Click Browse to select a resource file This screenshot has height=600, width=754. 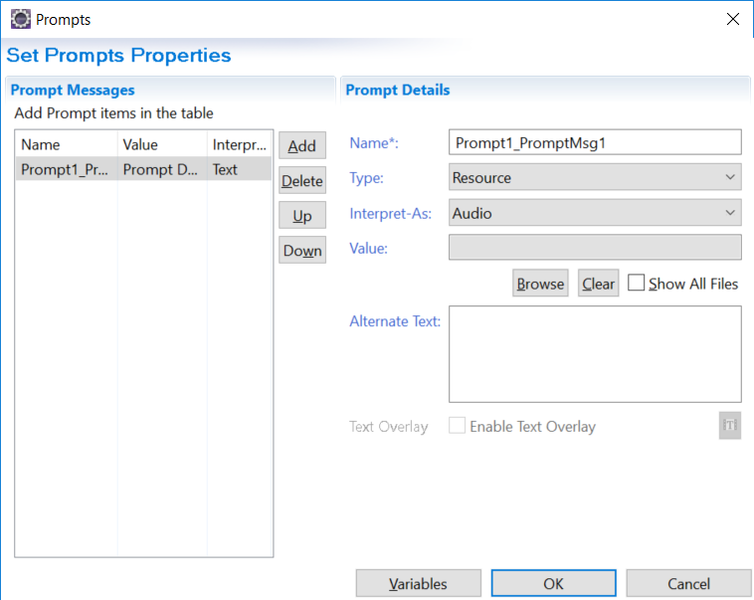point(540,283)
